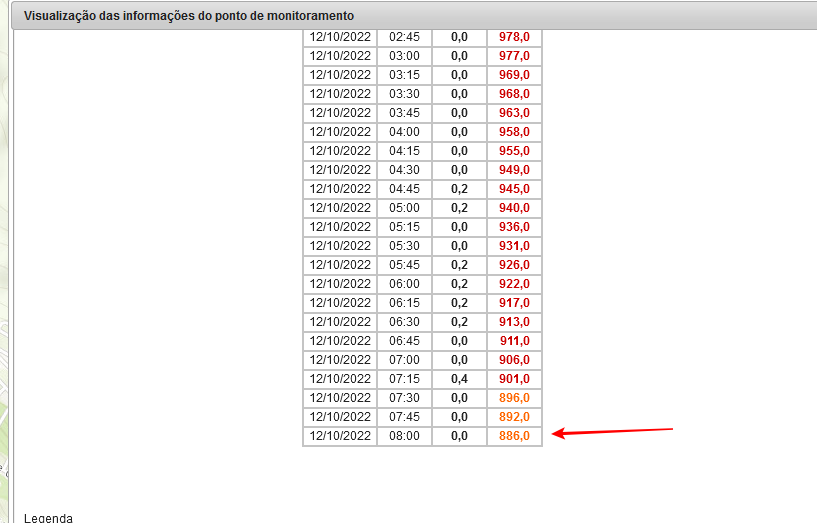Select the 04:45 time cell
This screenshot has width=817, height=523.
(x=404, y=189)
